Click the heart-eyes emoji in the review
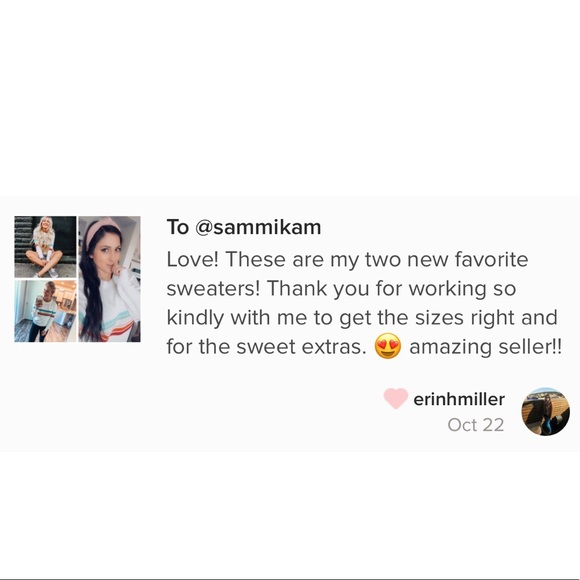Viewport: 580px width, 580px height. tap(388, 346)
